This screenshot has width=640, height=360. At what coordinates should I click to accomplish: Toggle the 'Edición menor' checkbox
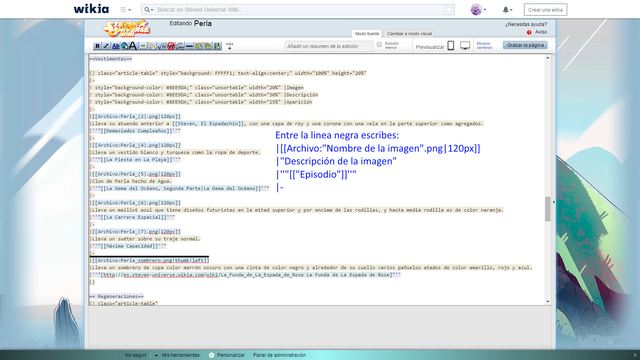coord(379,44)
